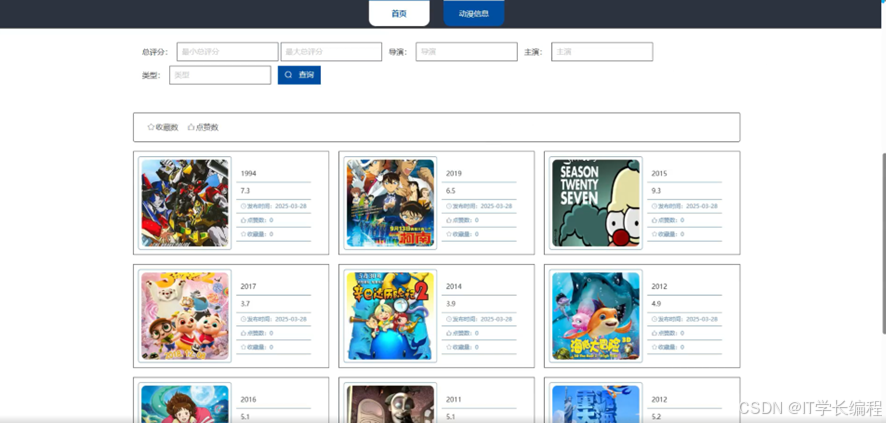
Task: Click the magnifier icon in 查询 button
Action: coord(288,75)
